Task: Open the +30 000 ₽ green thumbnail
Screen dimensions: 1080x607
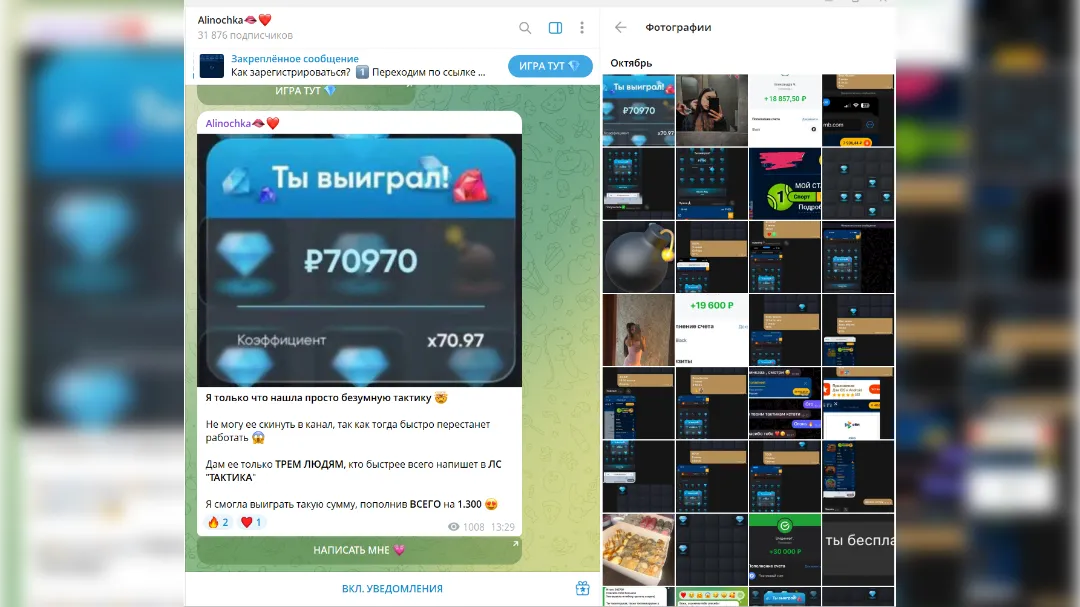Action: click(784, 549)
